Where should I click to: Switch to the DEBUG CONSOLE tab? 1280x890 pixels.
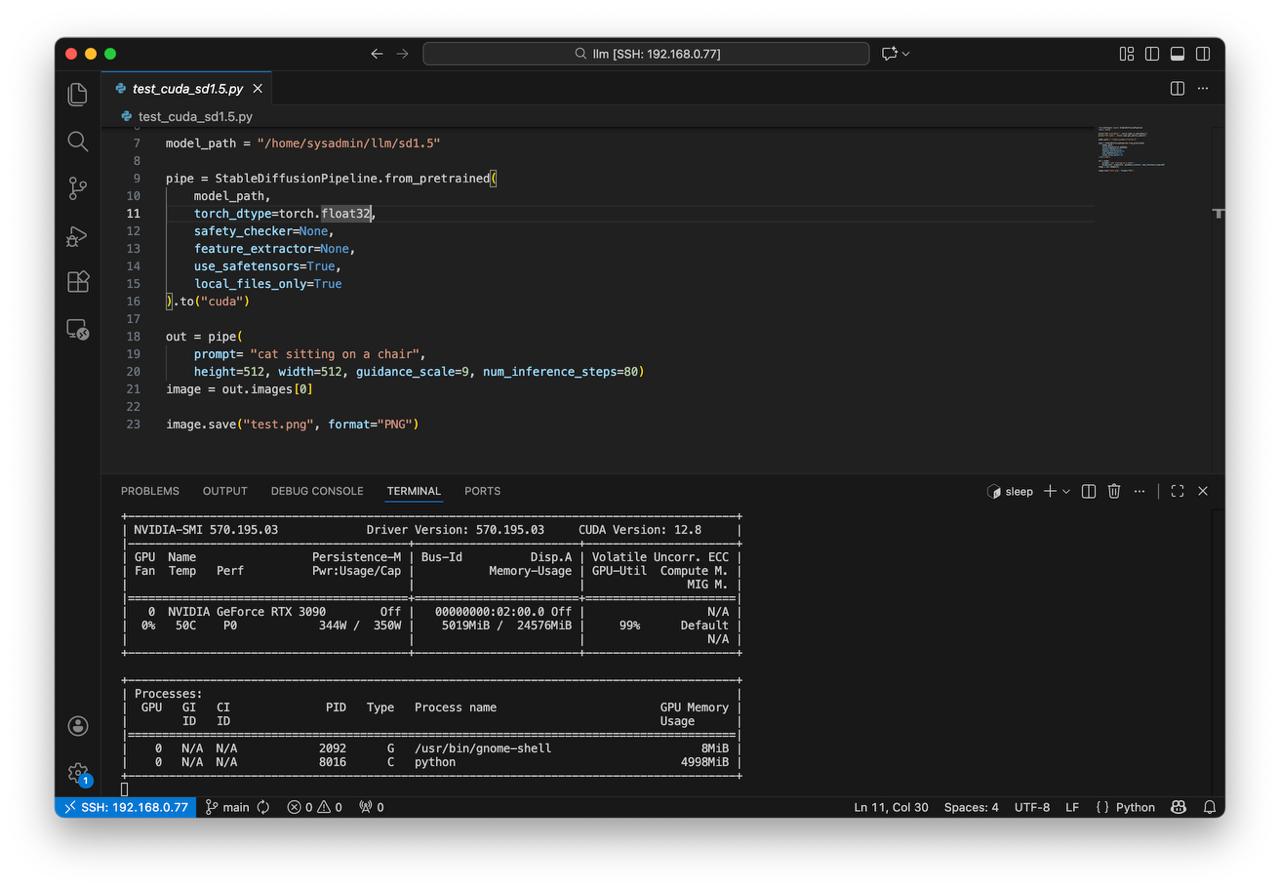tap(317, 491)
